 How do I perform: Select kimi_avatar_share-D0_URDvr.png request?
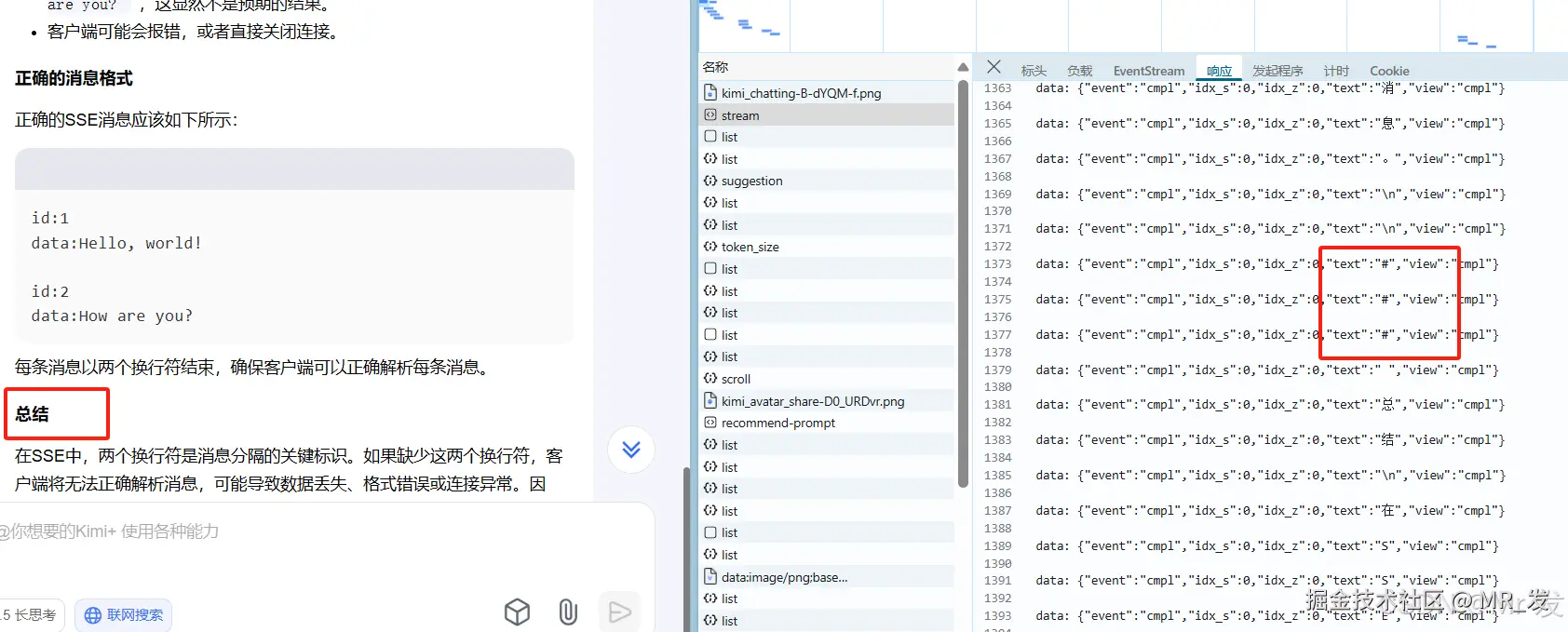coord(827,401)
